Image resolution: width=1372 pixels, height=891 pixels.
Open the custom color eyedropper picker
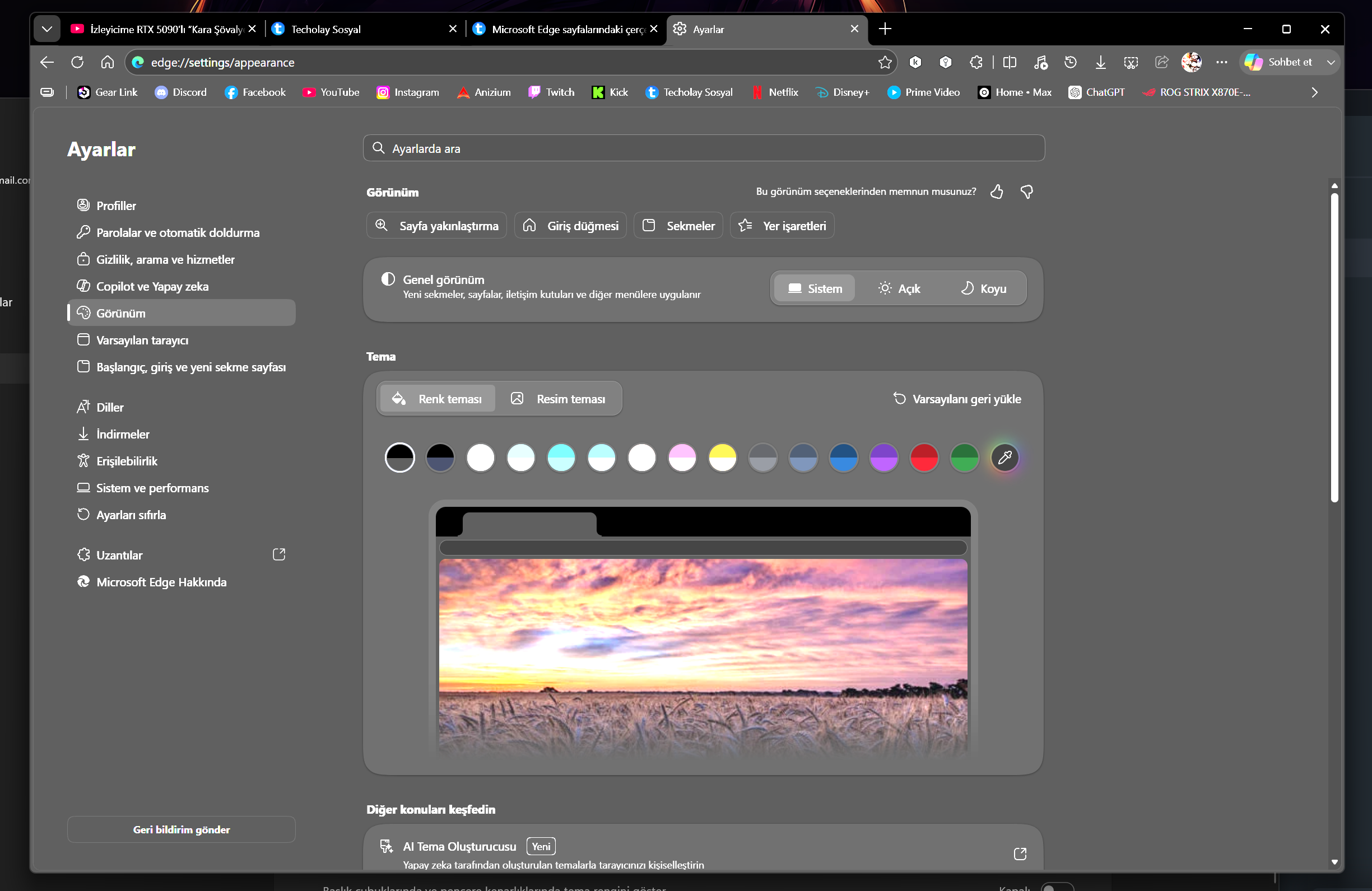click(1005, 458)
